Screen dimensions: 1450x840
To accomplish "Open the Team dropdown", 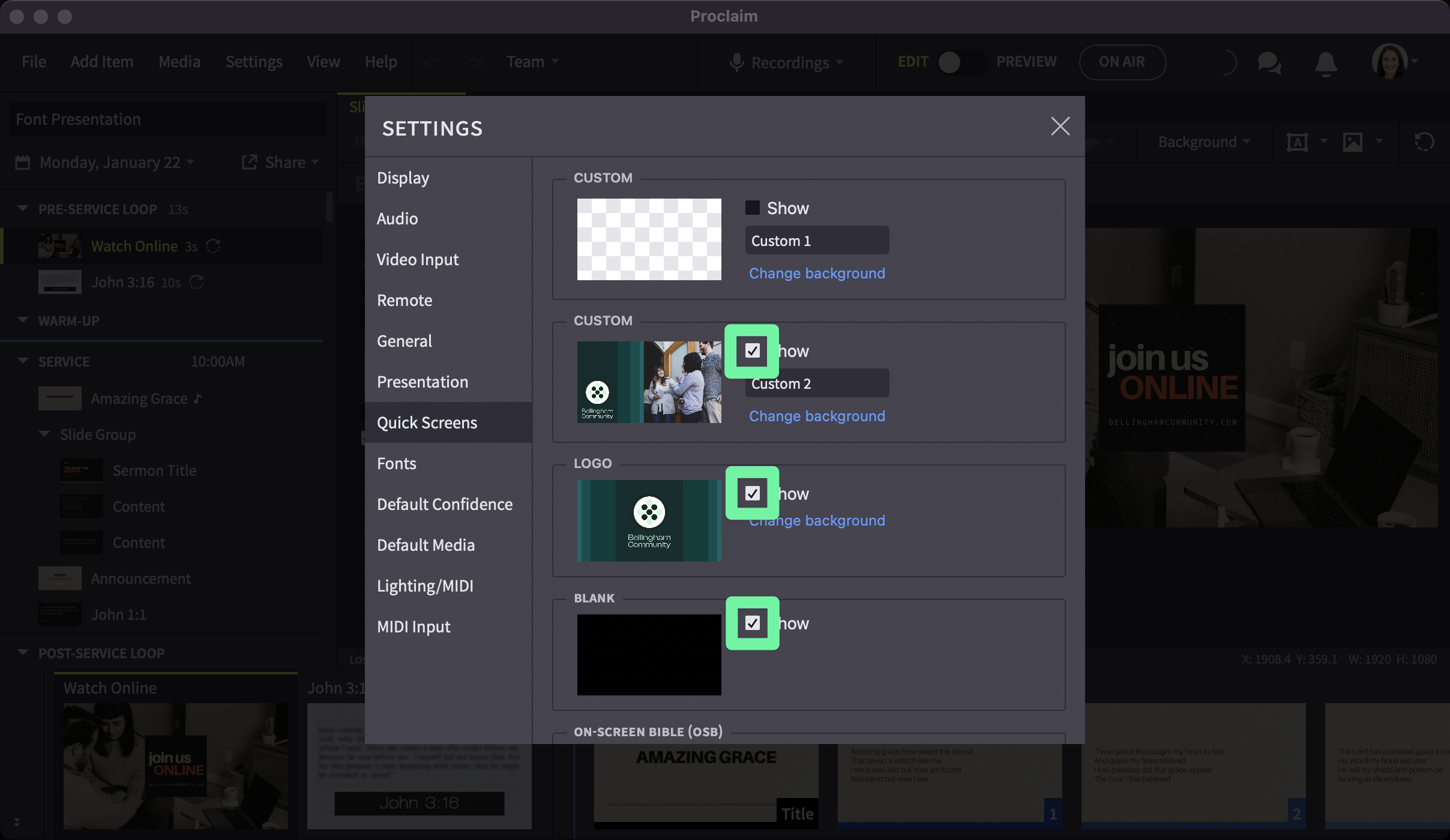I will point(532,62).
